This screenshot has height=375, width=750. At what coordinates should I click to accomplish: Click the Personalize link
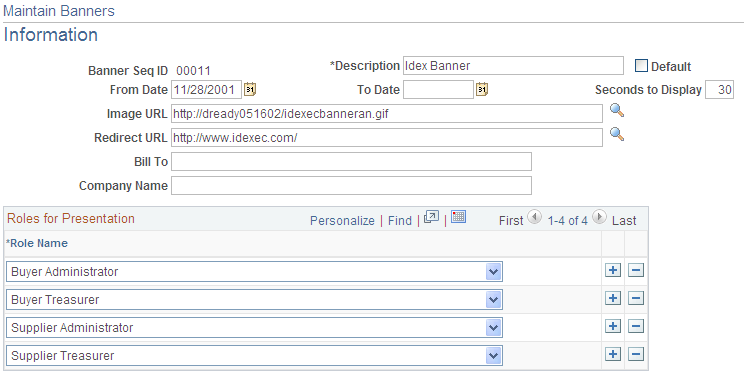[342, 221]
